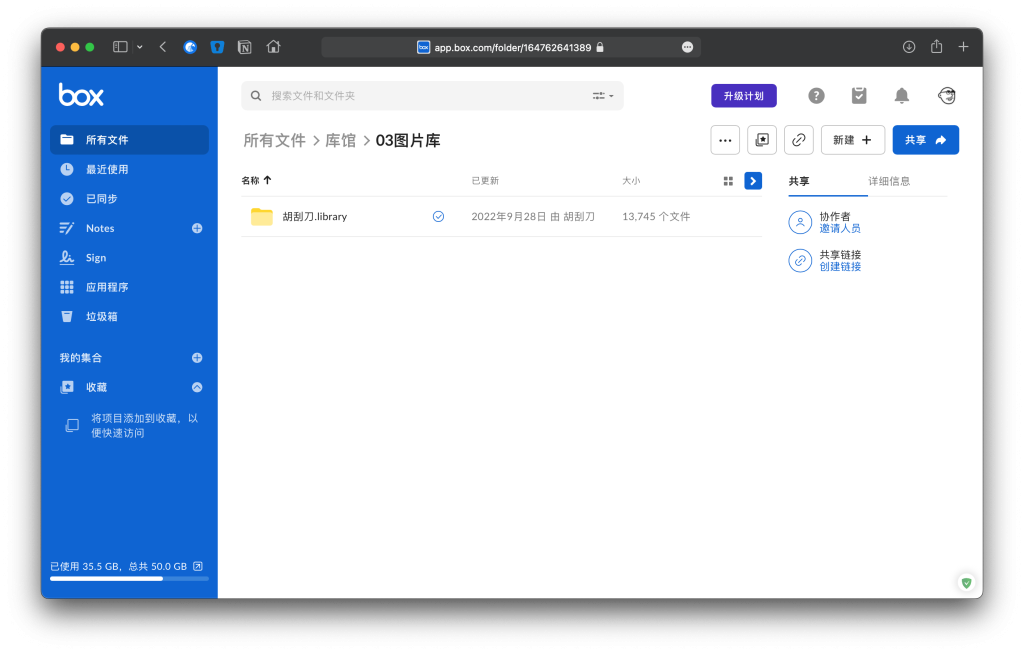Sort by 大小 column header
Screen dimensions: 1024x653
[631, 181]
